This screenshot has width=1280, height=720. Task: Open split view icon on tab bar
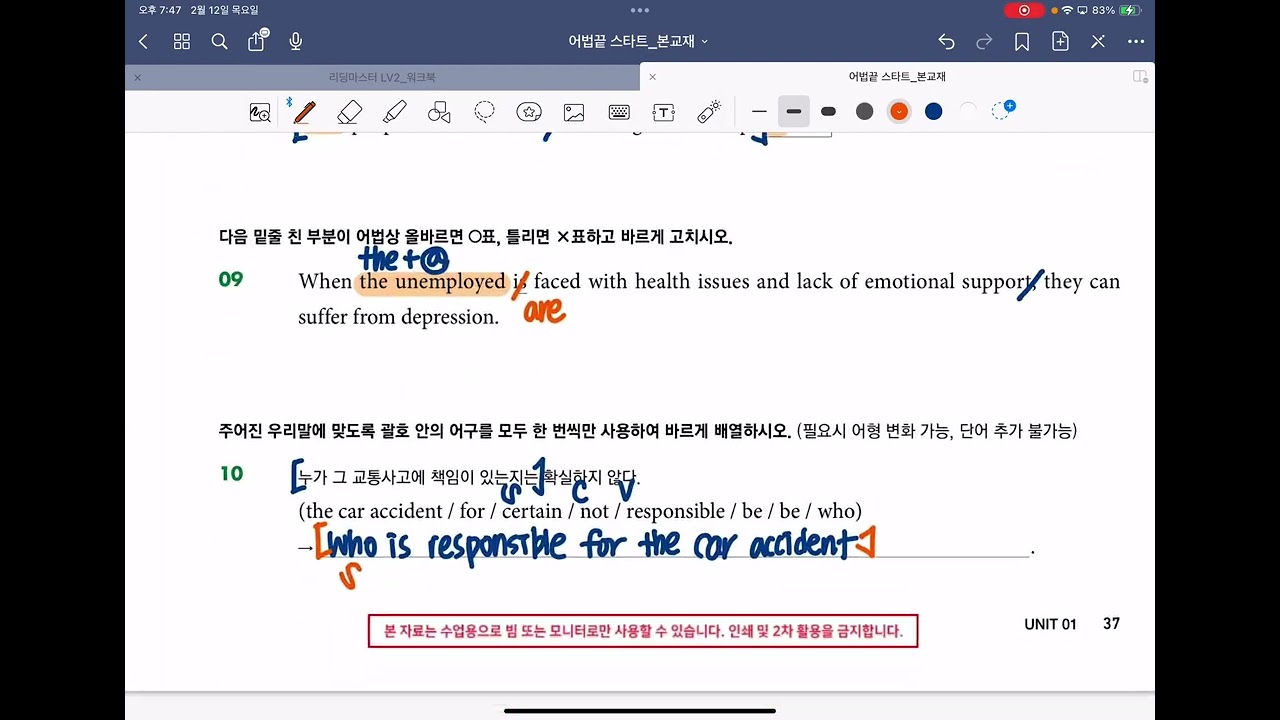1140,77
